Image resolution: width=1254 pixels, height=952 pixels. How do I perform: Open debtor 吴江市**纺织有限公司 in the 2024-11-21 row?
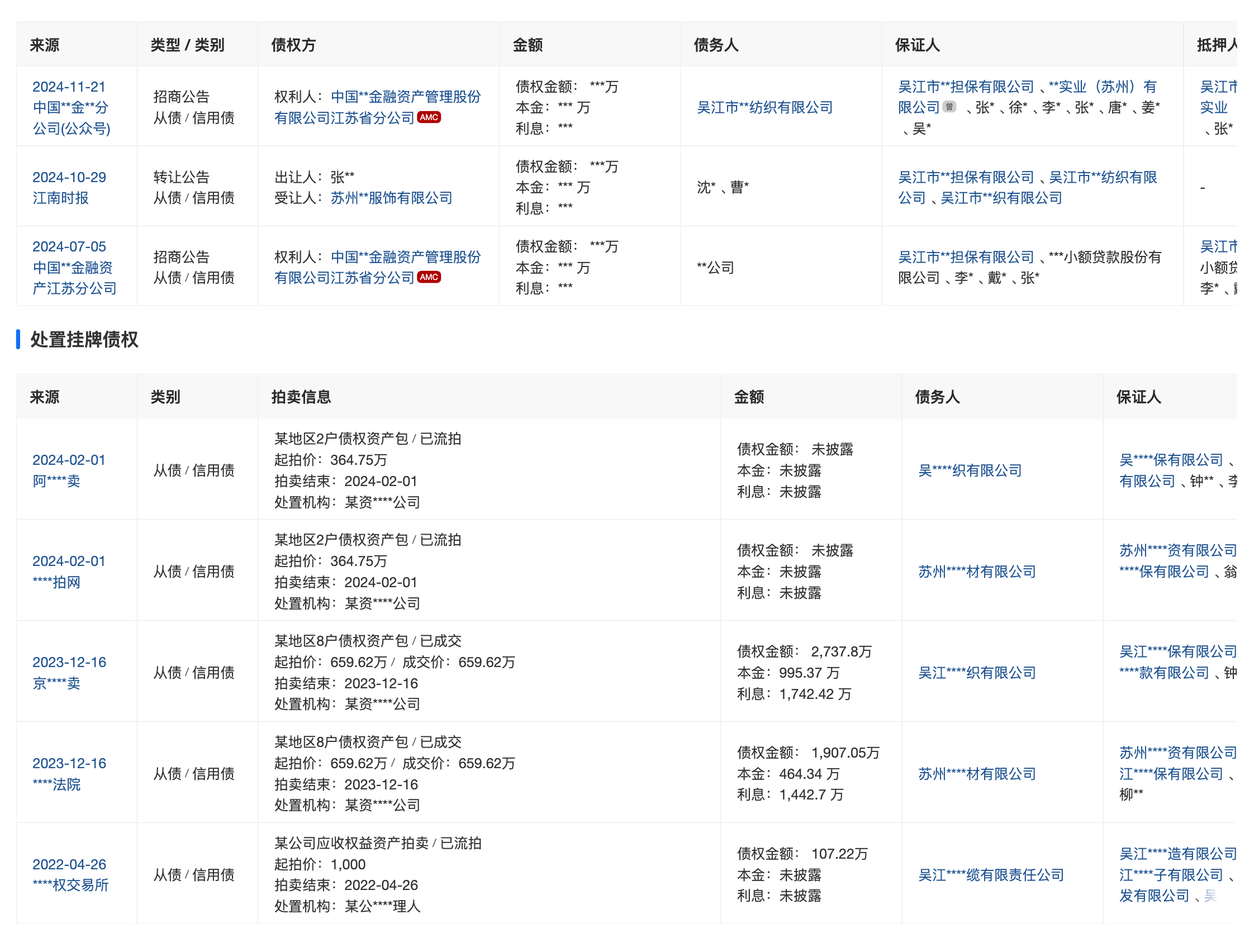pyautogui.click(x=765, y=107)
